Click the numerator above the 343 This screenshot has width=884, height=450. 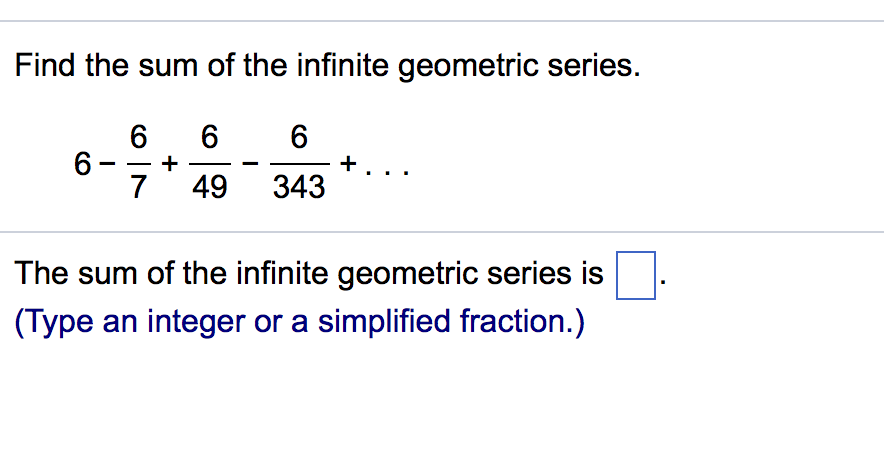pos(298,136)
